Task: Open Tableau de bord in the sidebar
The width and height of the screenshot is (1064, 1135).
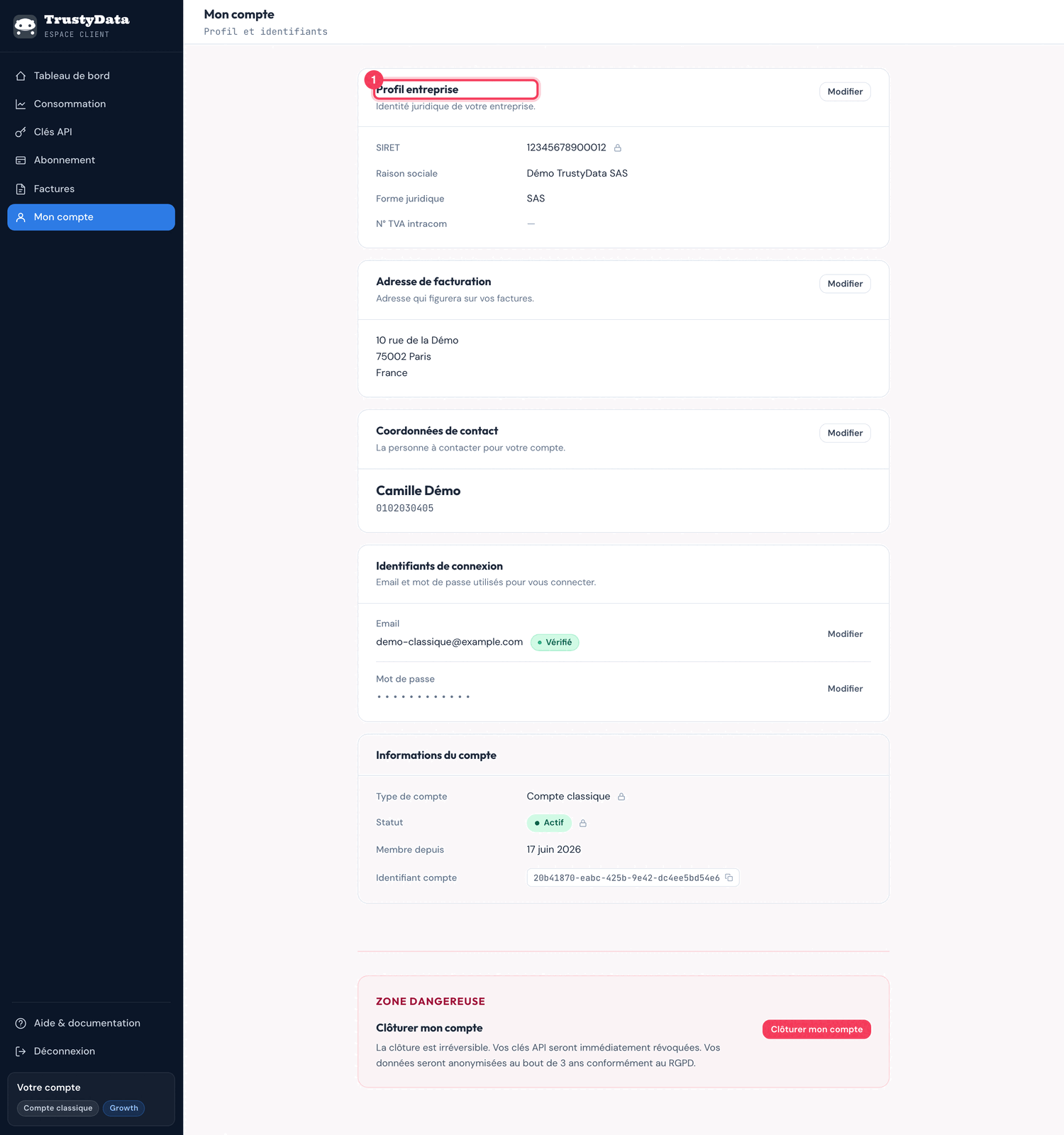Action: (91, 76)
